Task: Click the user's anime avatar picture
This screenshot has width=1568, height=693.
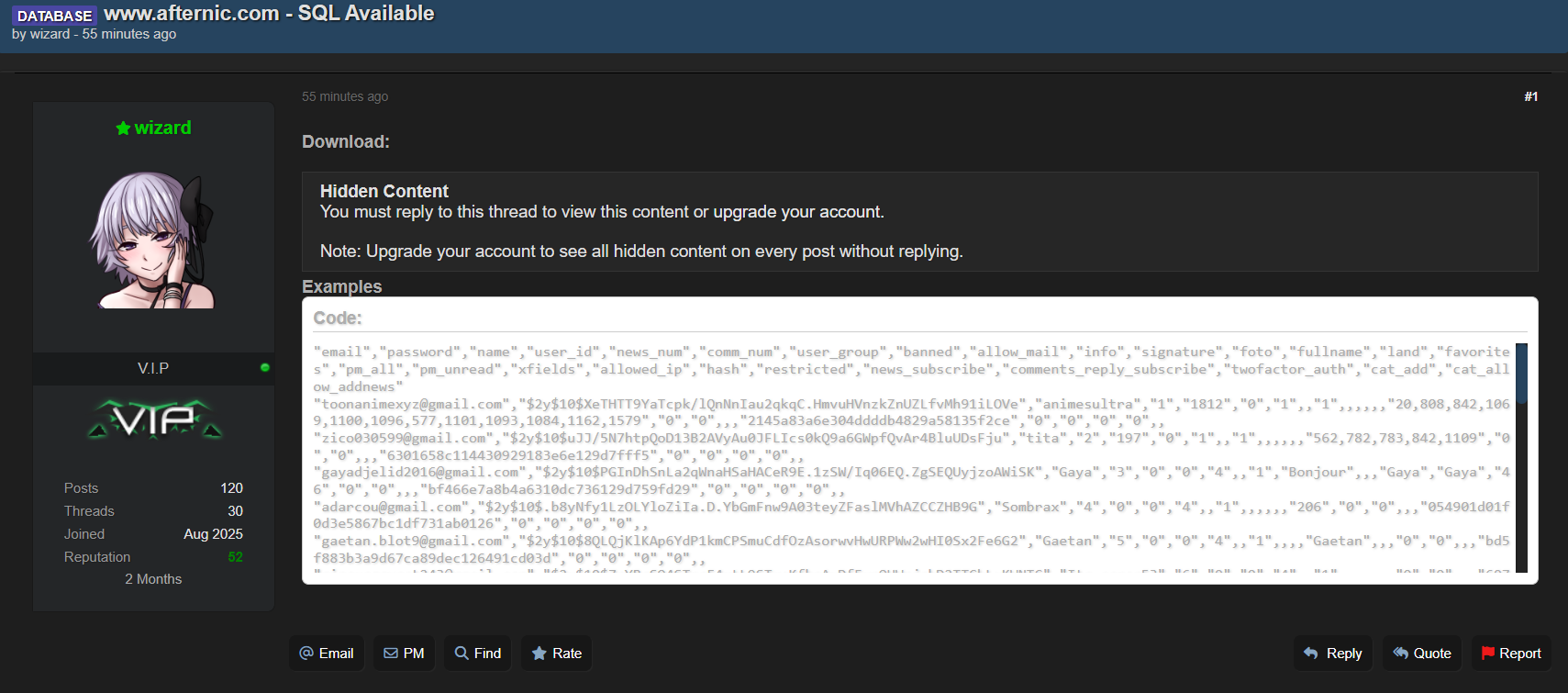Action: (x=153, y=240)
